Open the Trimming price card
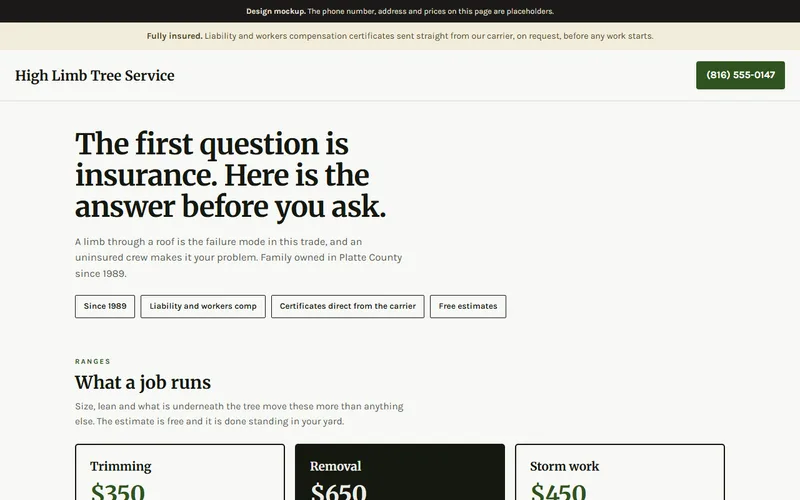Viewport: 800px width, 500px height. (180, 472)
